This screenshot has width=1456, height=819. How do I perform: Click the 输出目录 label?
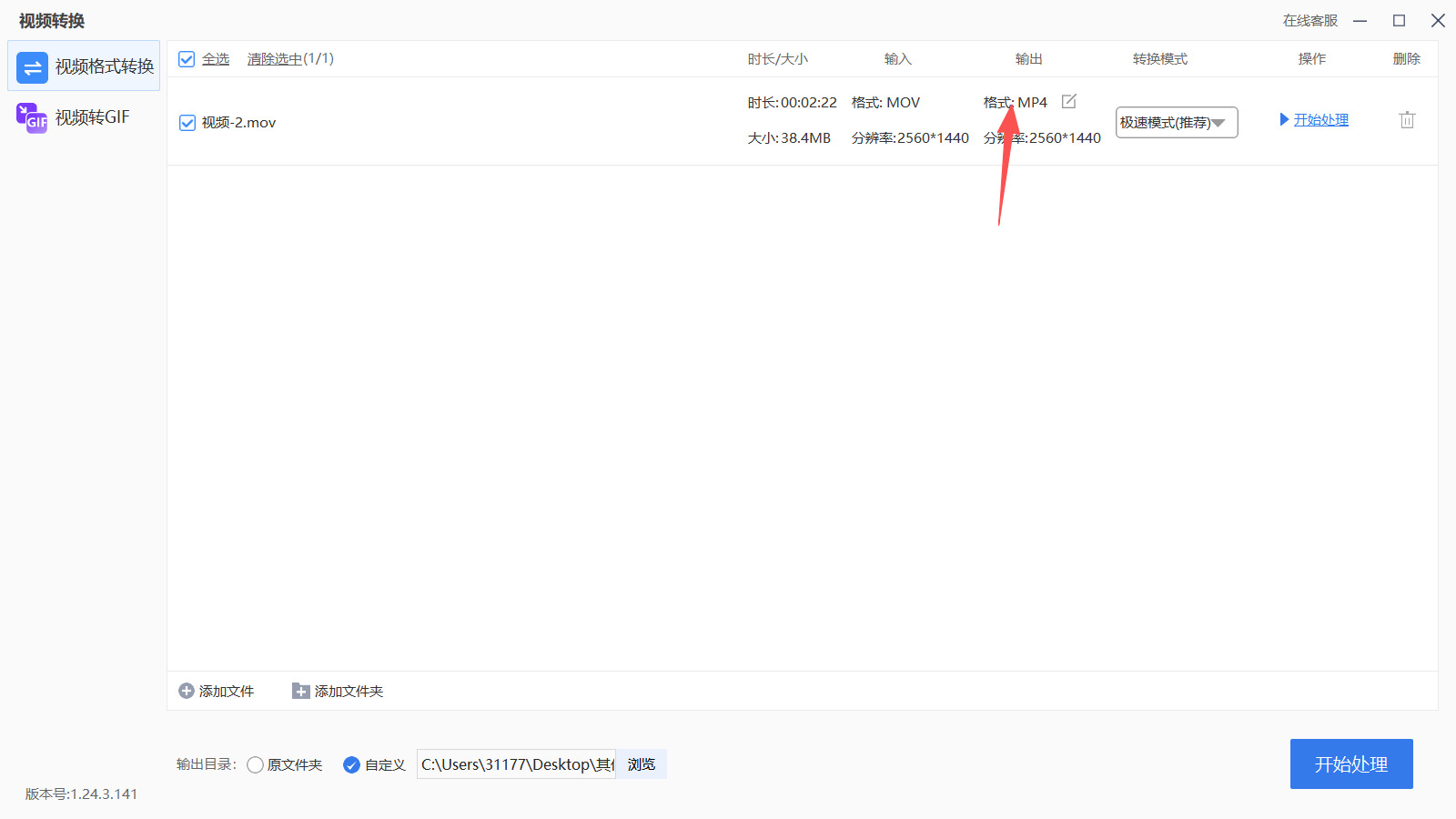pyautogui.click(x=207, y=765)
